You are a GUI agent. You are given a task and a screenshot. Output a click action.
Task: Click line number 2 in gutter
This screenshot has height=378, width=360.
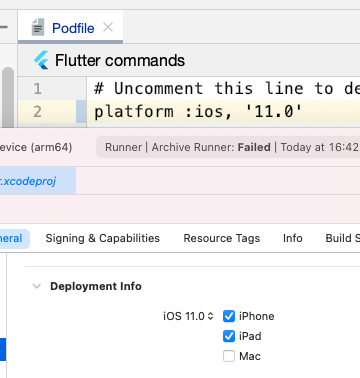pos(37,111)
